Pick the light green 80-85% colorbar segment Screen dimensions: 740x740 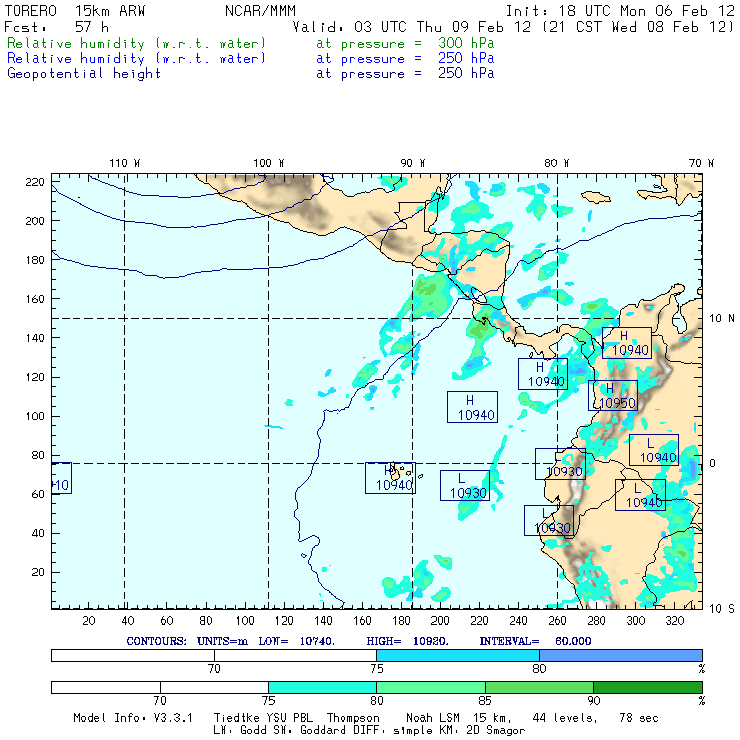tap(430, 687)
